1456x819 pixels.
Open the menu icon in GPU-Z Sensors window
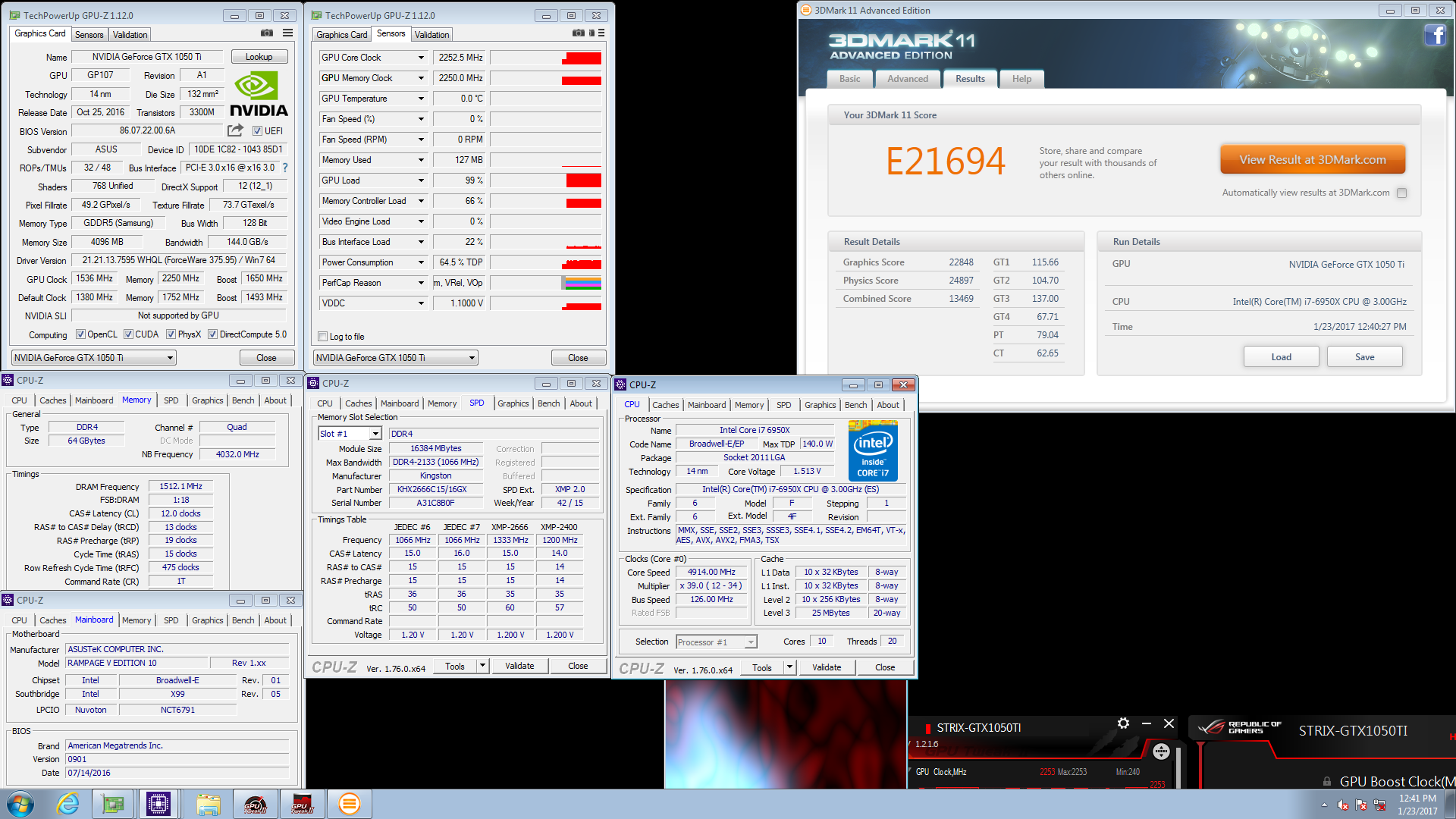tap(601, 33)
